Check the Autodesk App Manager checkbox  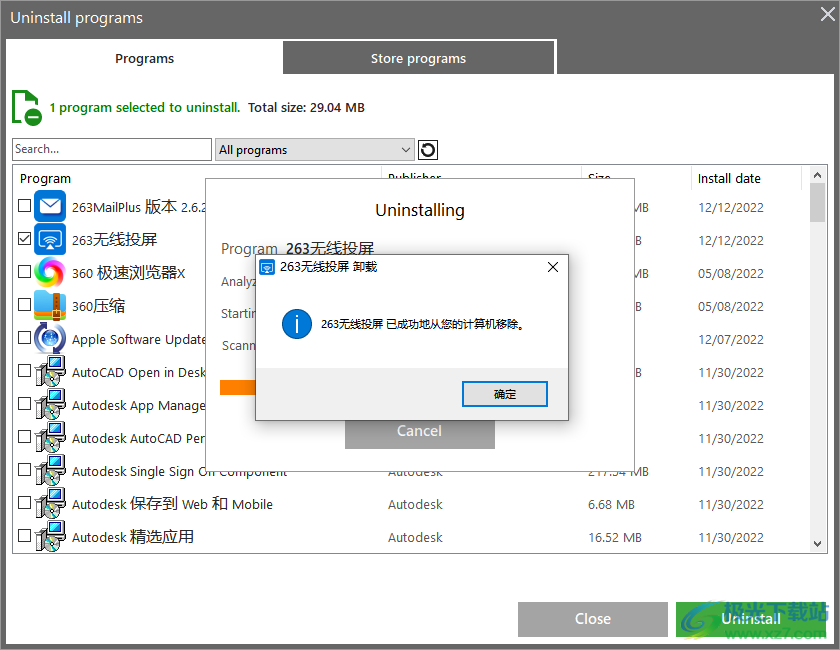point(24,404)
